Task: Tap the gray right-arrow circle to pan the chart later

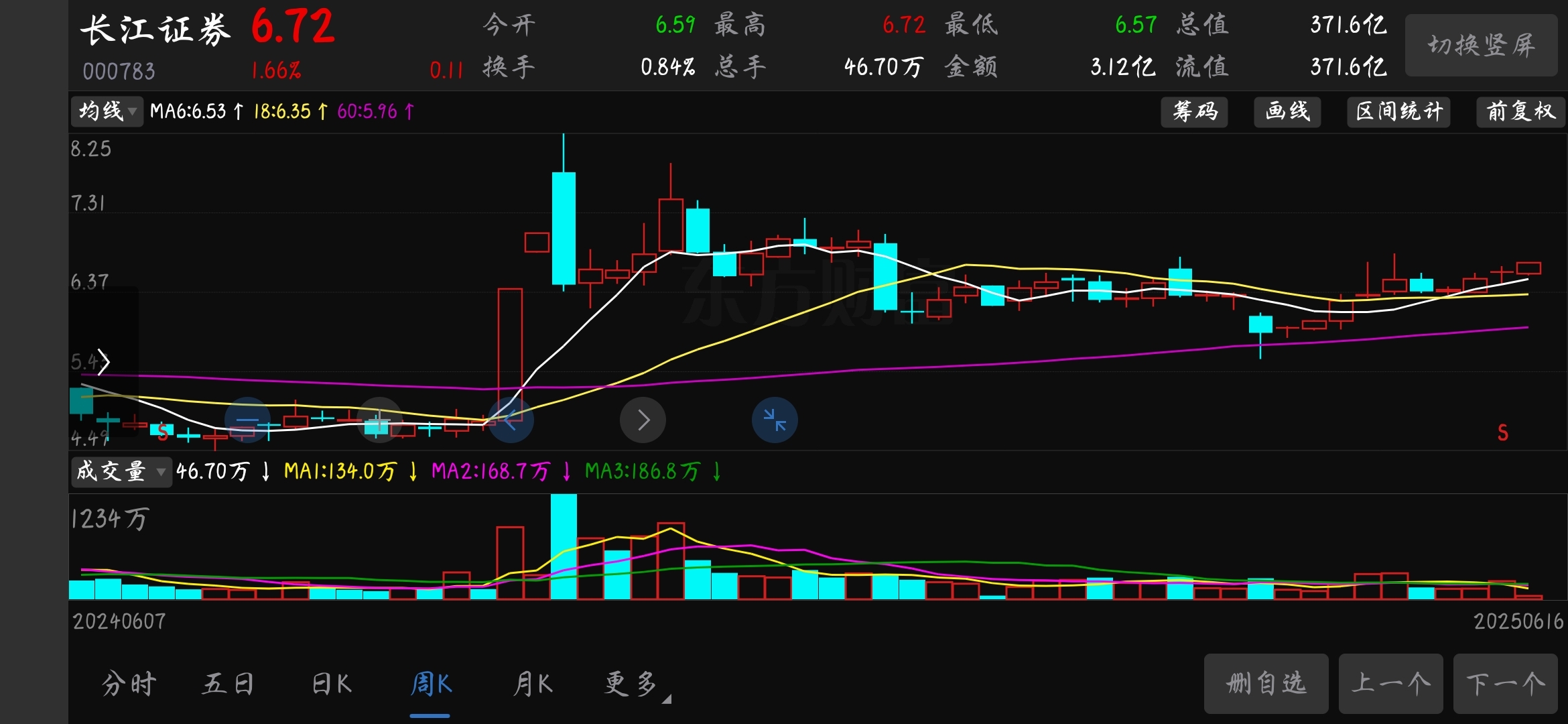Action: 643,420
